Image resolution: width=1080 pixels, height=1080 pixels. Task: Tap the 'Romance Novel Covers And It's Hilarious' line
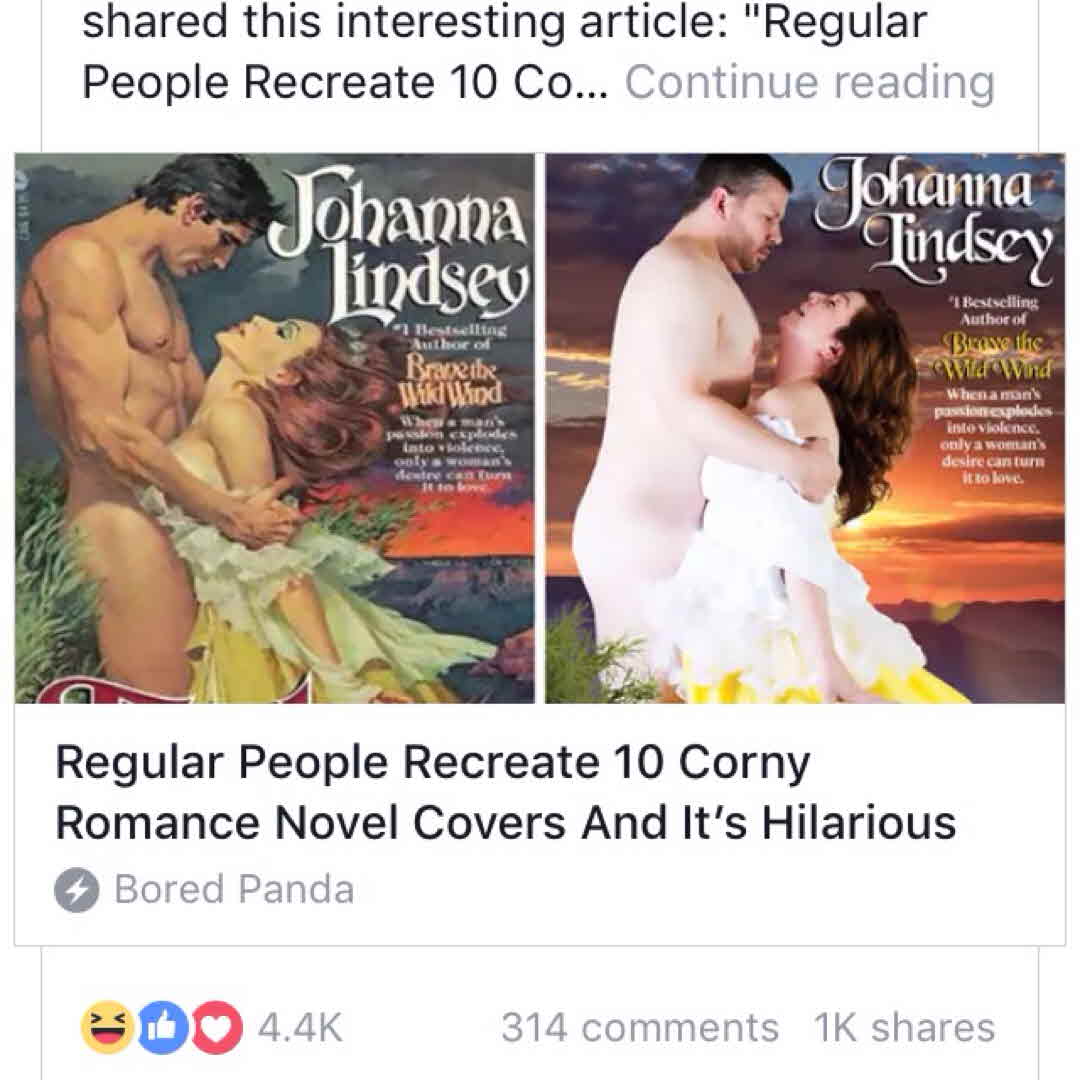(506, 822)
